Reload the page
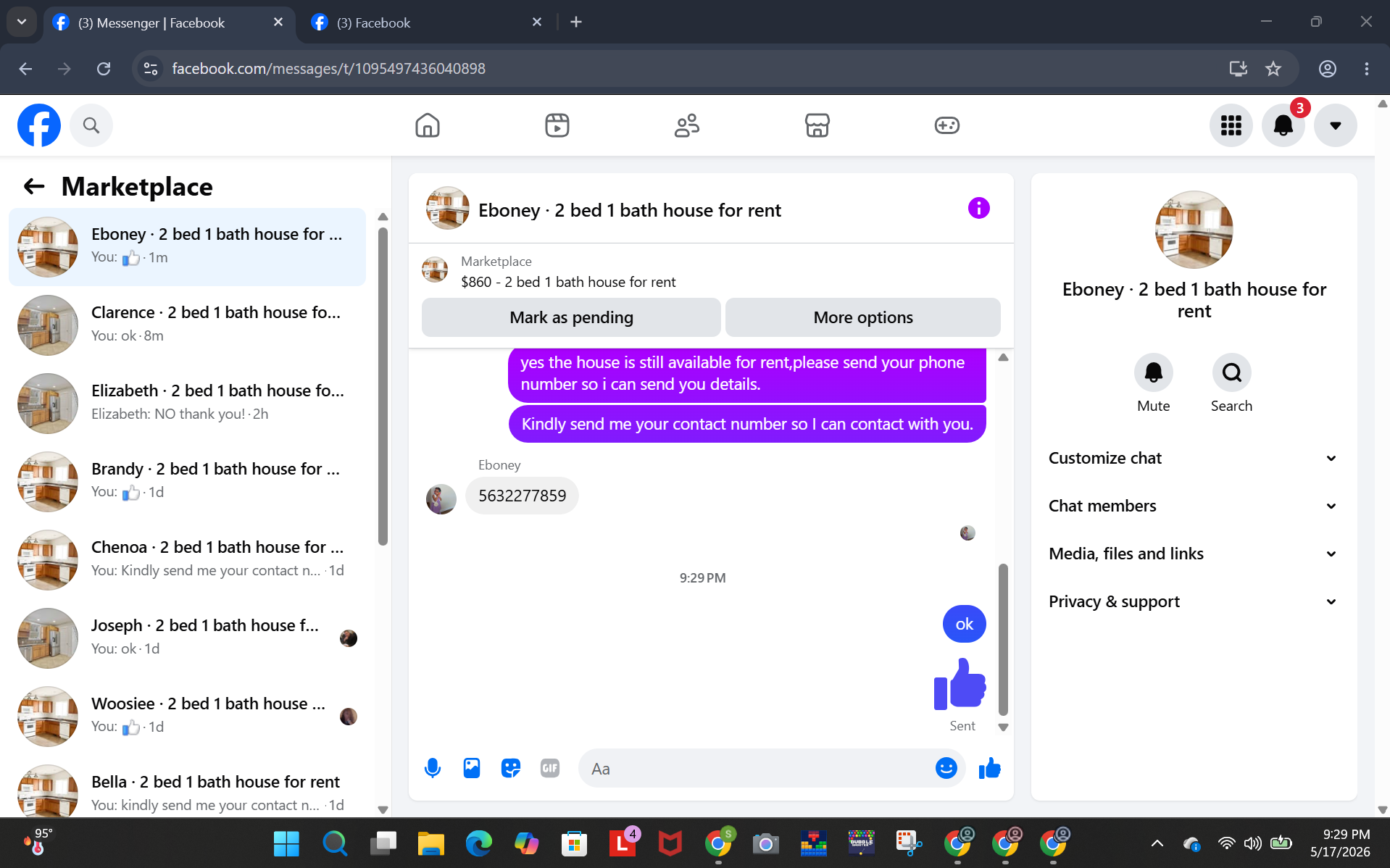1390x868 pixels. pyautogui.click(x=104, y=69)
